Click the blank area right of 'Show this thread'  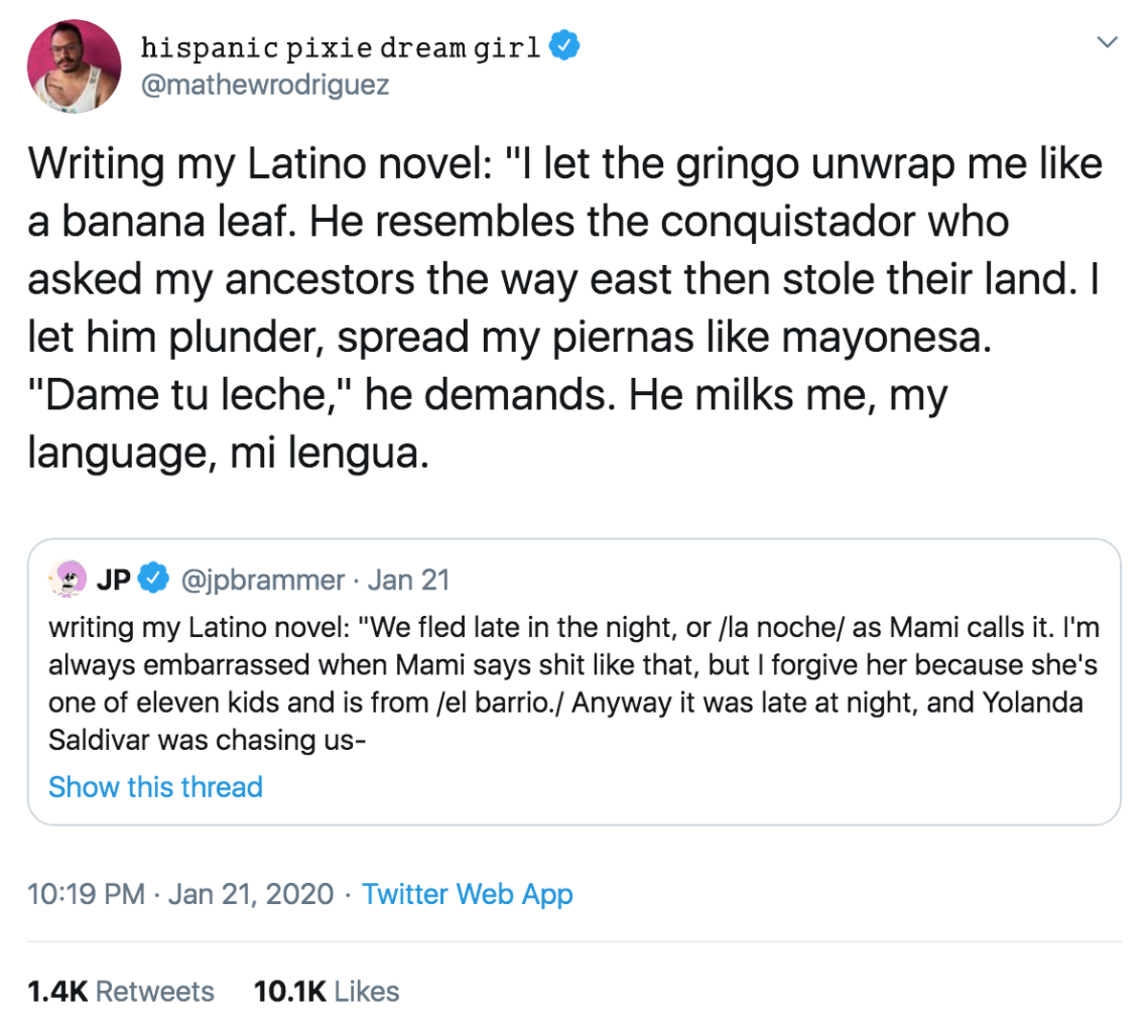pyautogui.click(x=670, y=787)
